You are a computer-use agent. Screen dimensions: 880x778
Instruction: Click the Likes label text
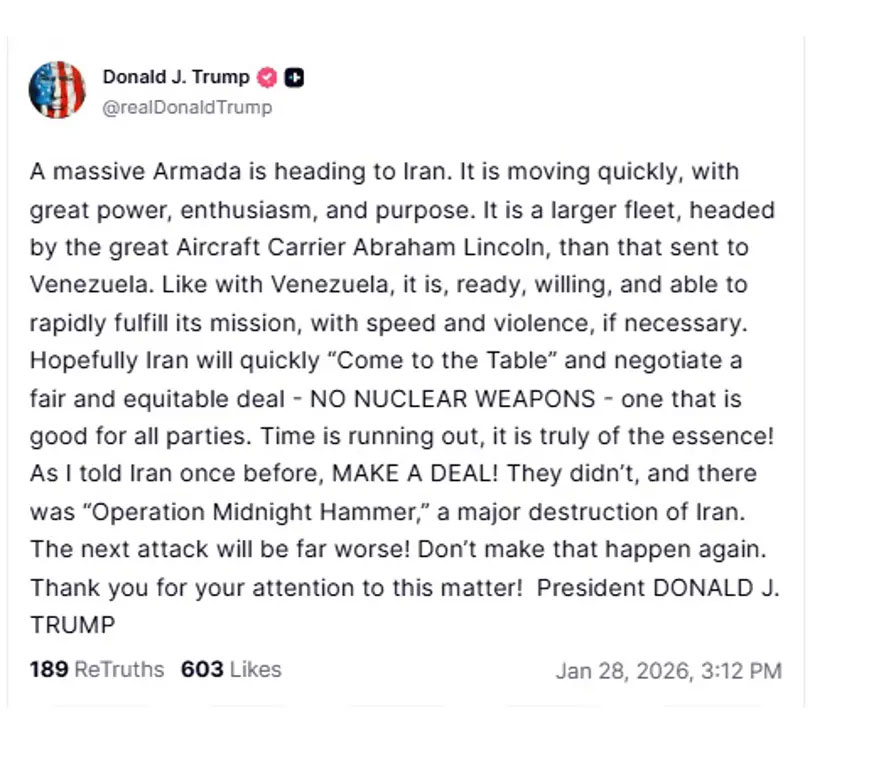click(x=257, y=670)
